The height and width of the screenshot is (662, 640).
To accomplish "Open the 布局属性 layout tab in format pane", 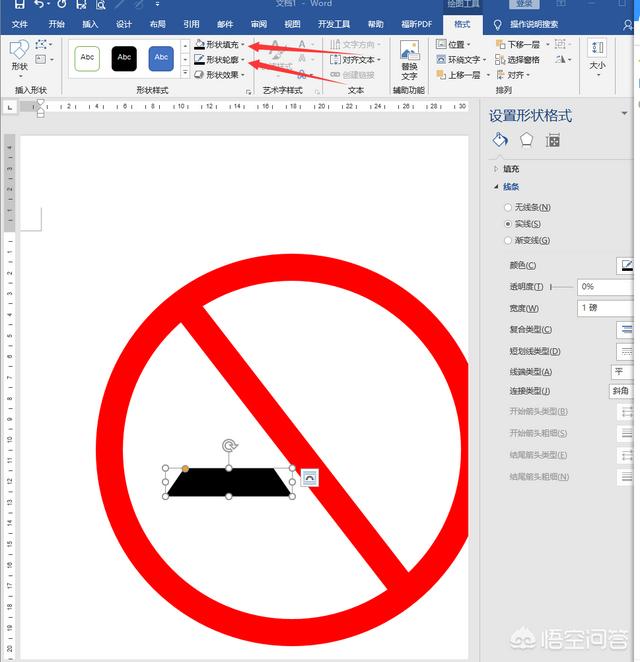I will pos(552,140).
